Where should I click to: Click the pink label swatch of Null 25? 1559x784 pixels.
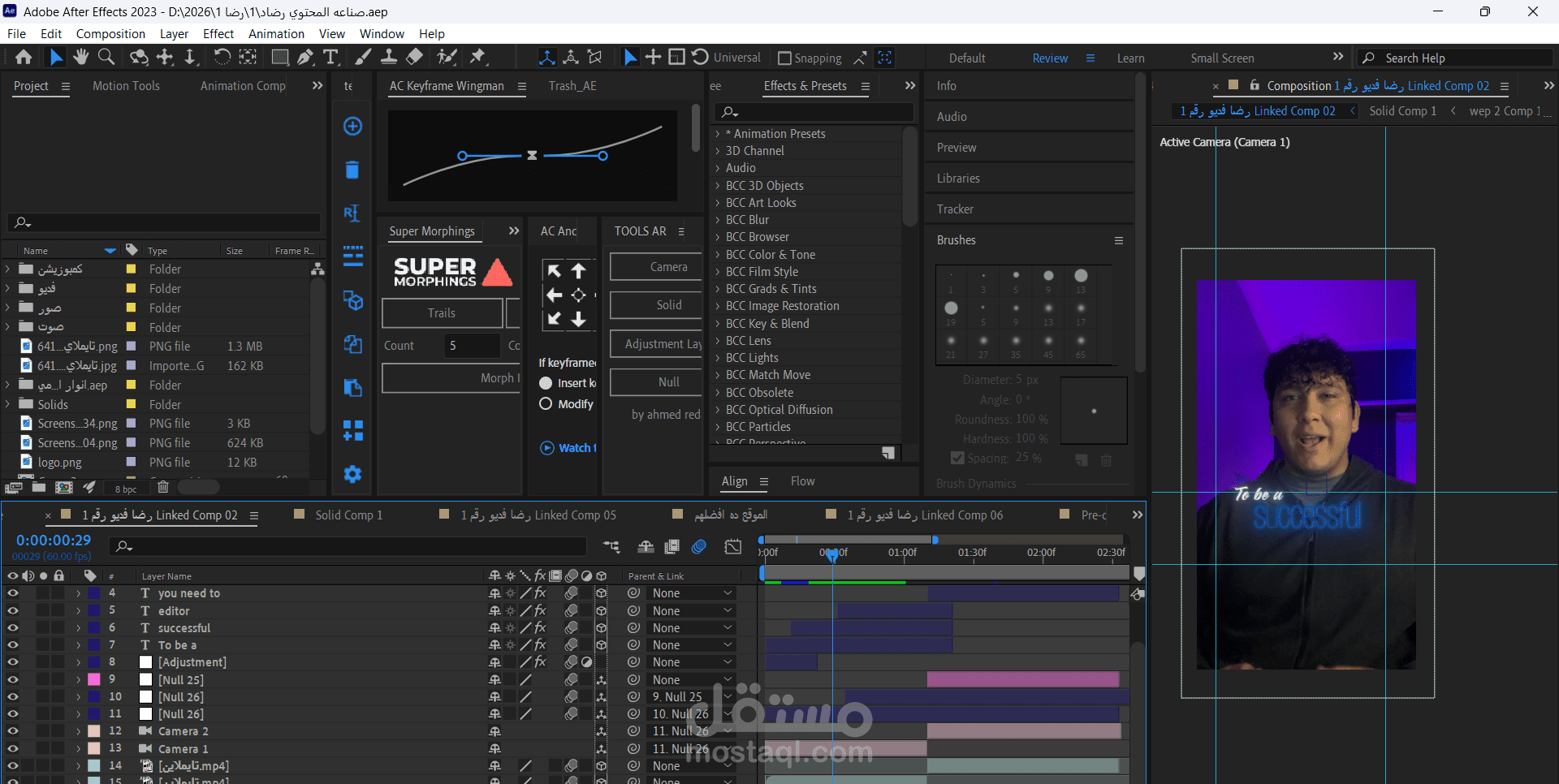[x=94, y=680]
